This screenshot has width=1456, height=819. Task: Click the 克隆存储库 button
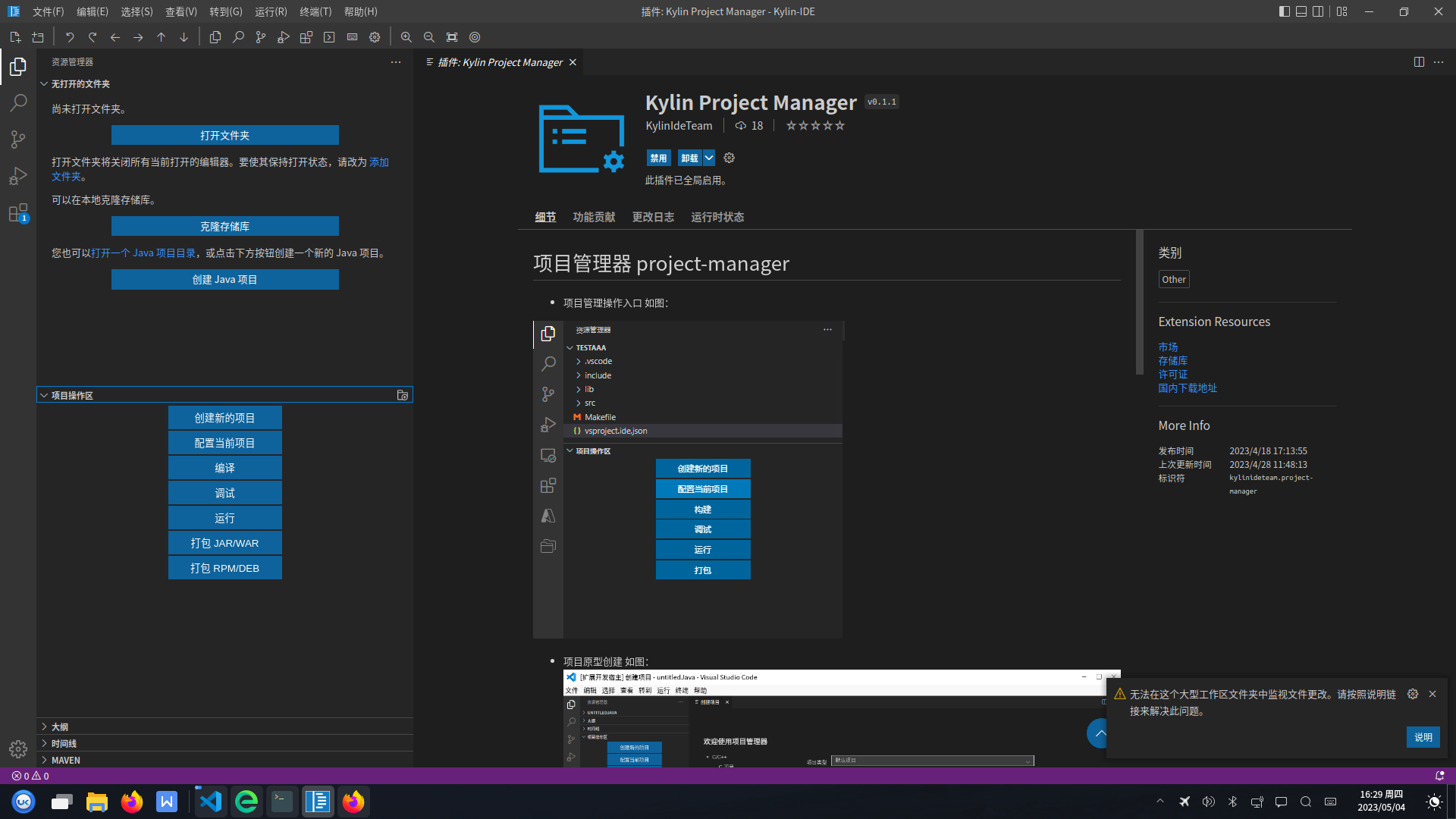[x=225, y=226]
